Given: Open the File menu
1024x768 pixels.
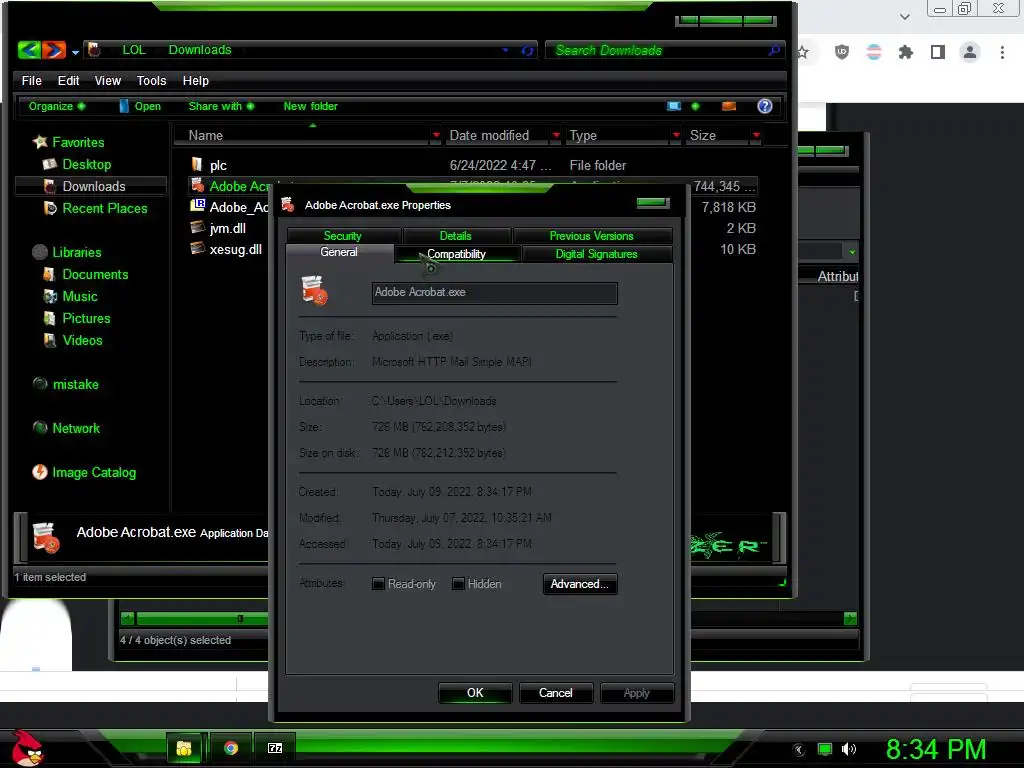Looking at the screenshot, I should pyautogui.click(x=31, y=80).
